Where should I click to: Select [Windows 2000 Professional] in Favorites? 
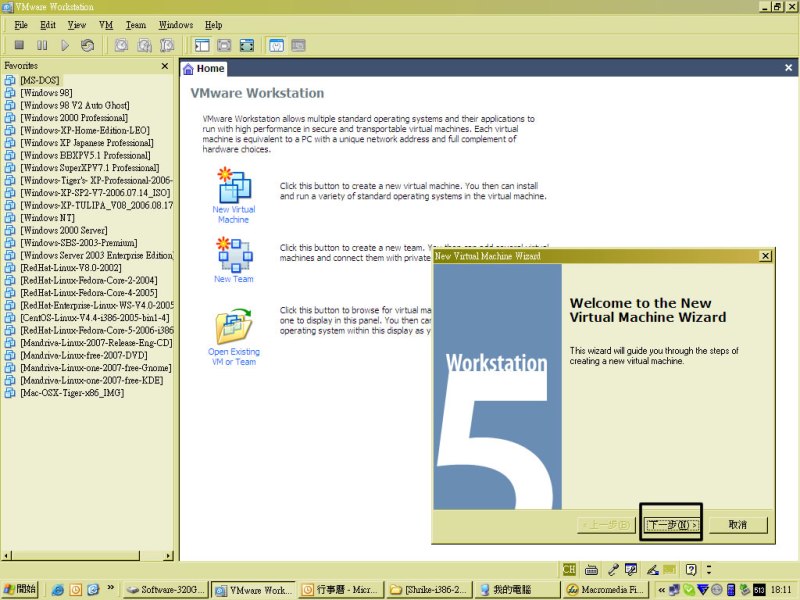74,117
